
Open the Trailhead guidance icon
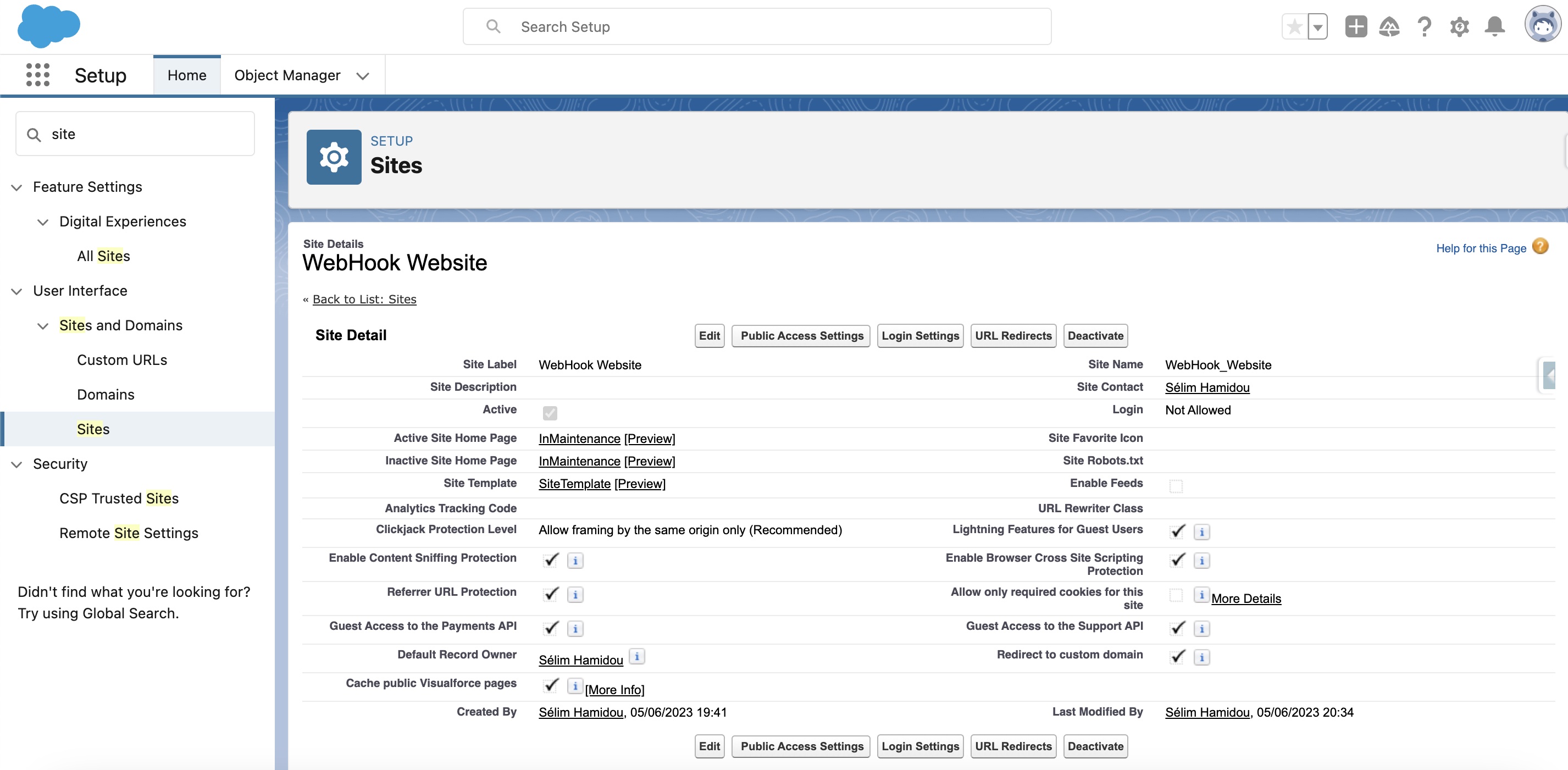pyautogui.click(x=1389, y=27)
